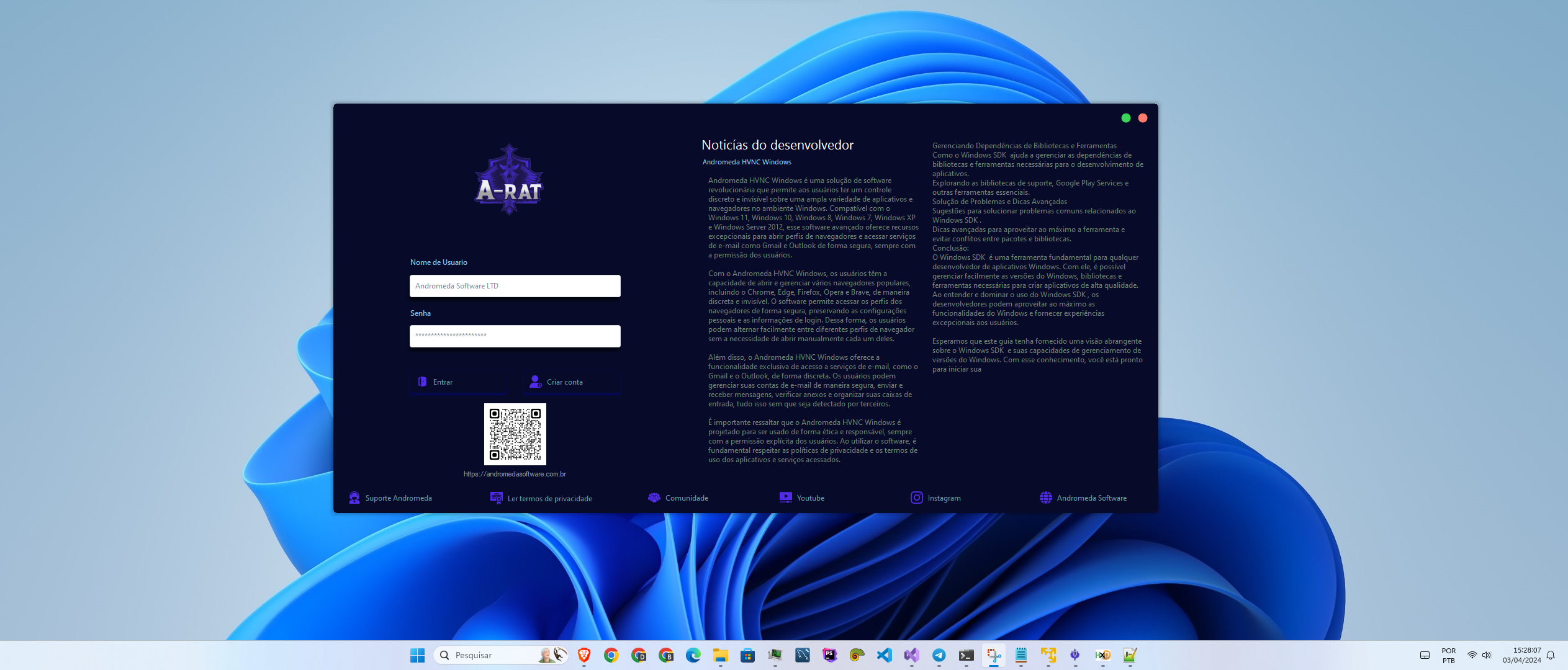Open the andromedasoftware.com.br URL link
Viewport: 1568px width, 670px height.
515,474
